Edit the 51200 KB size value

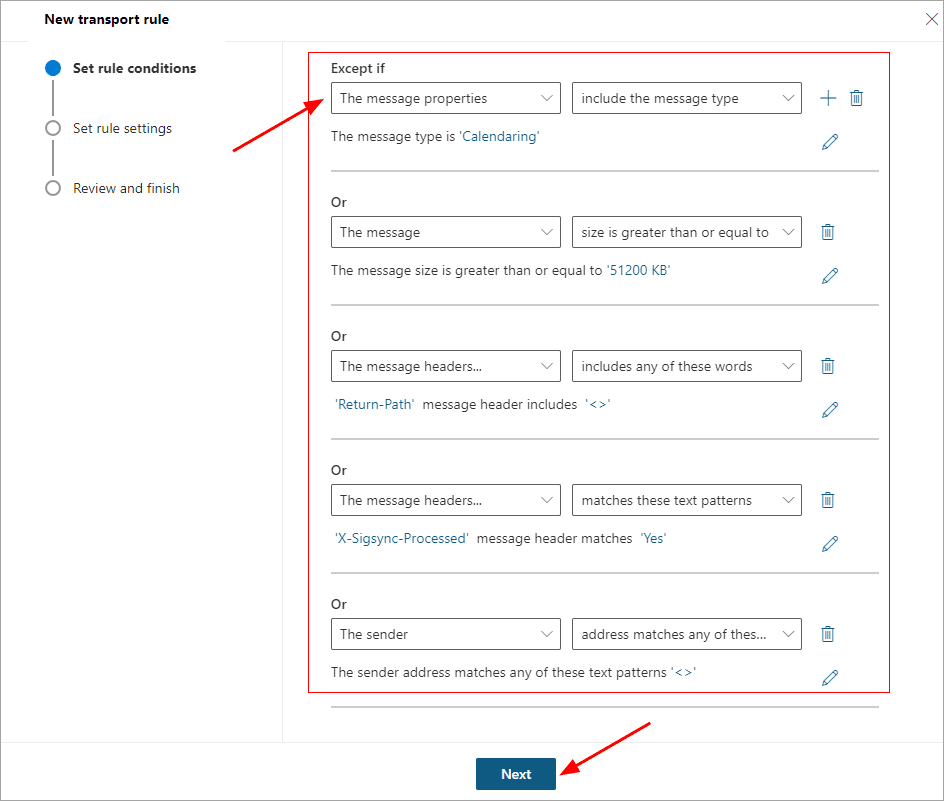830,276
